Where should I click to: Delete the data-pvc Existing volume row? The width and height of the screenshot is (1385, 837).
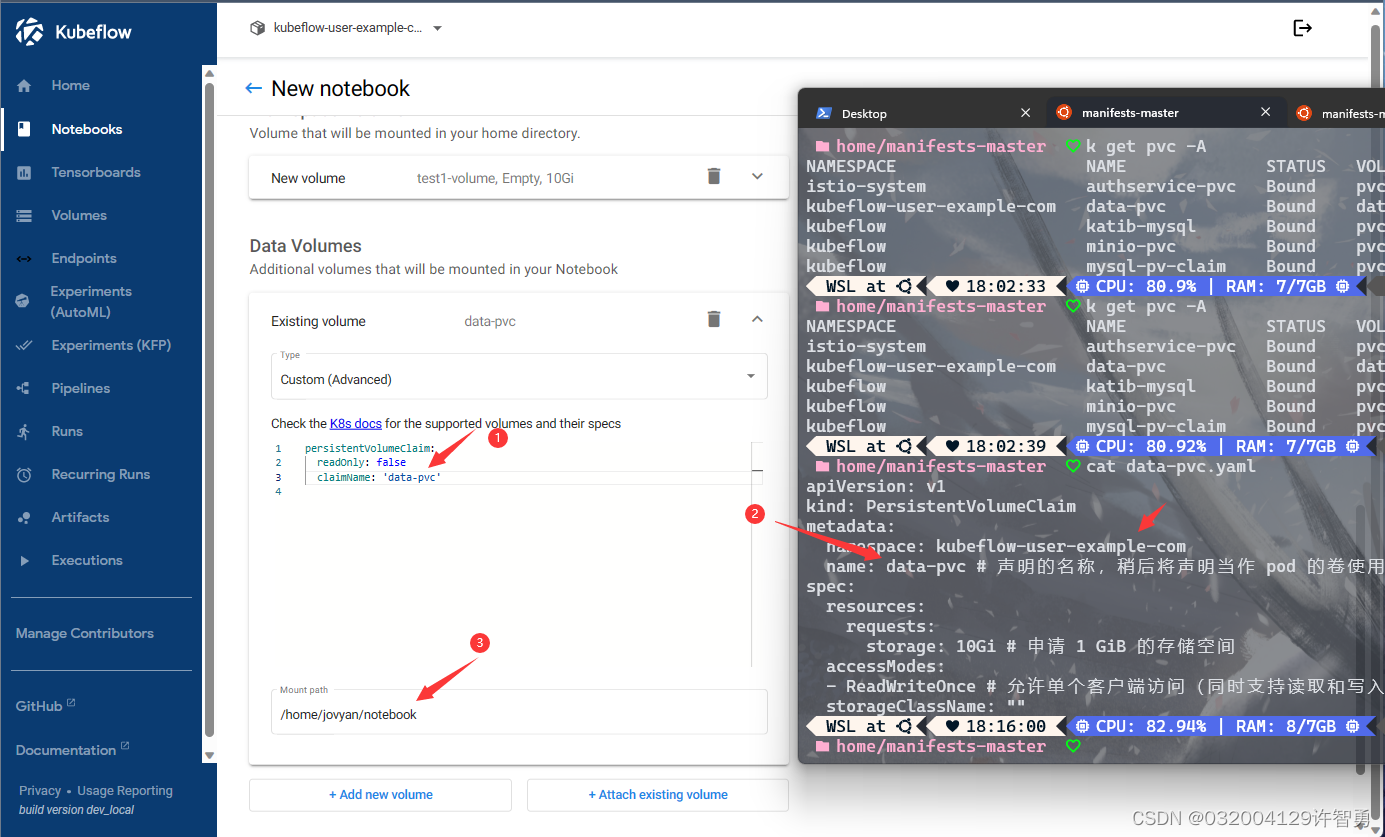pos(714,320)
